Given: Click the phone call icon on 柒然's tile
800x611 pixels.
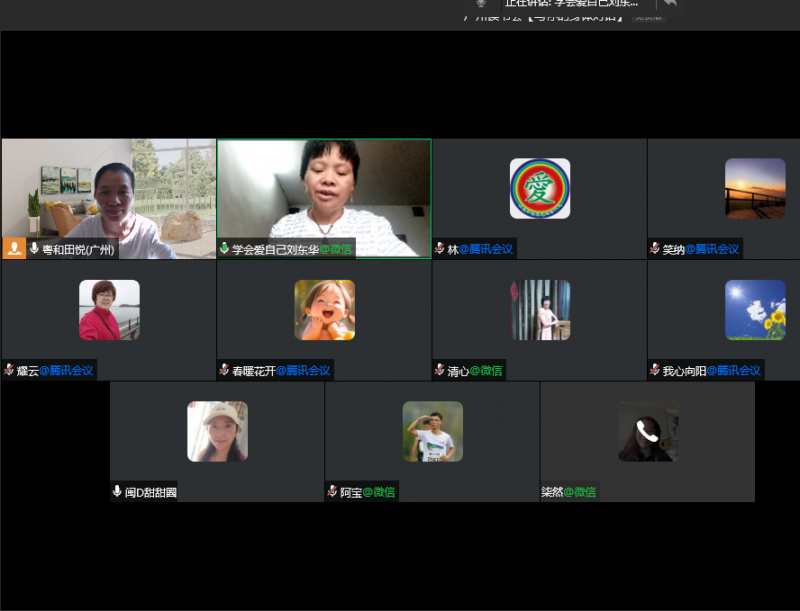Looking at the screenshot, I should pos(647,432).
